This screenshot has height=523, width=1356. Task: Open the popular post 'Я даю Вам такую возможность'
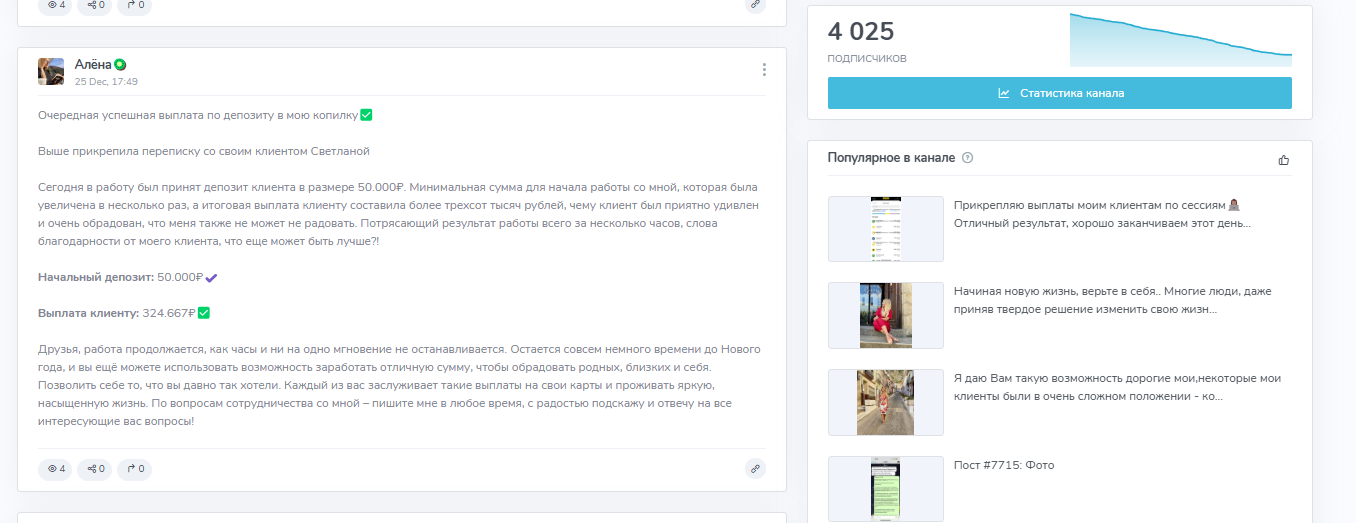coord(1117,387)
